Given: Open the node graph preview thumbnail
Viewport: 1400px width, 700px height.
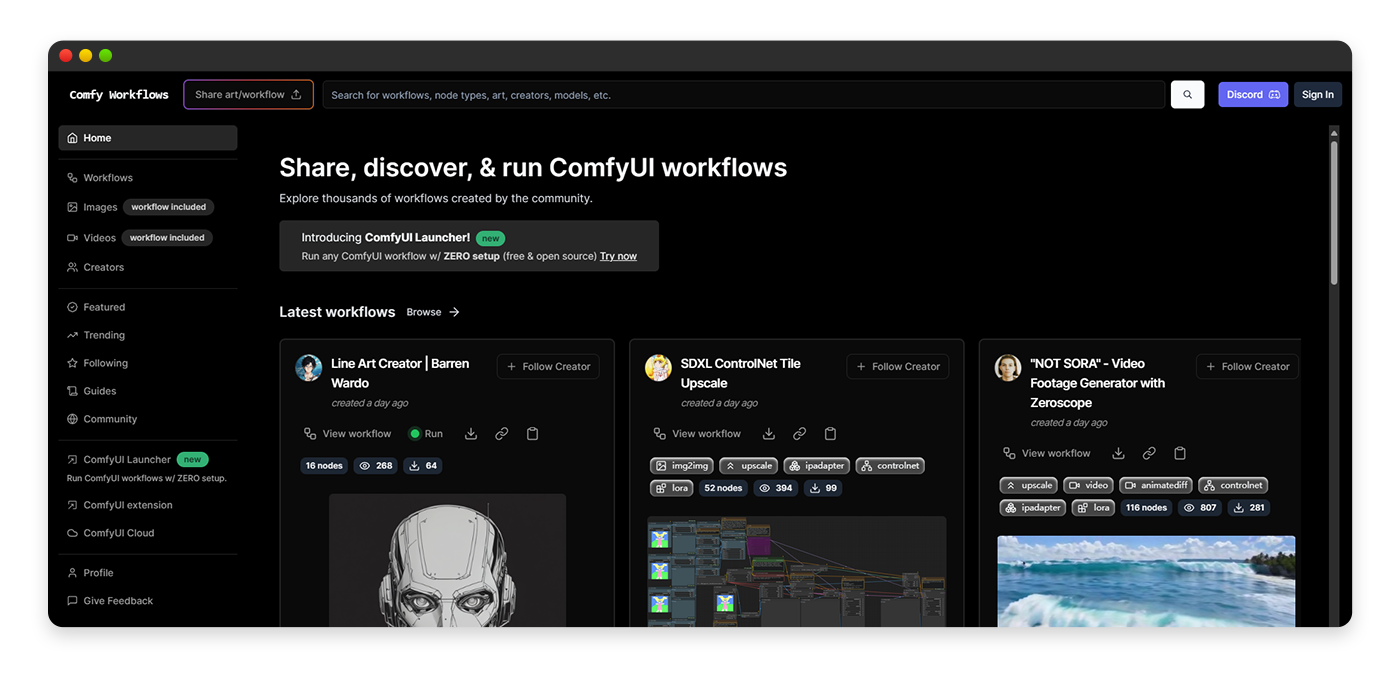Looking at the screenshot, I should [x=796, y=571].
